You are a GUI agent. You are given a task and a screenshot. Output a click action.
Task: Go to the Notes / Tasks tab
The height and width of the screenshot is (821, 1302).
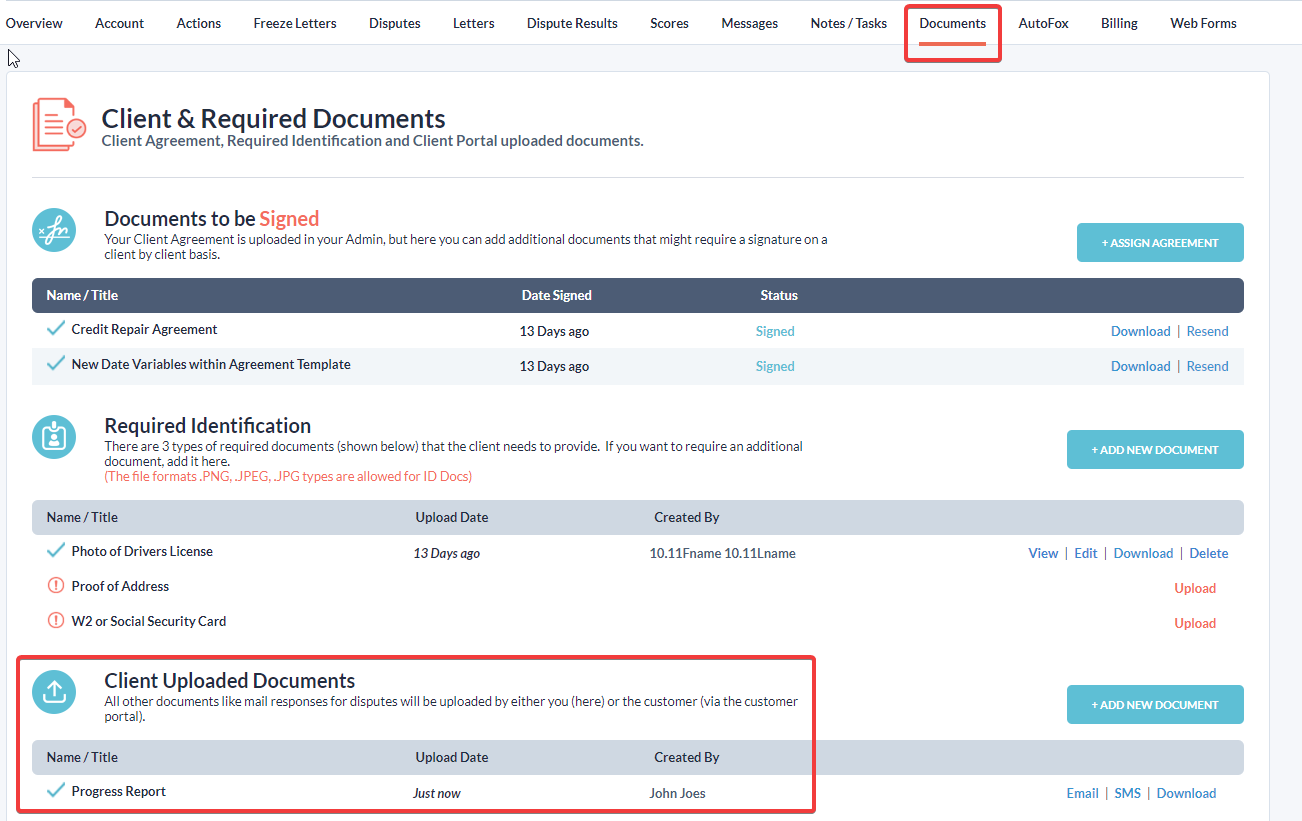tap(848, 23)
